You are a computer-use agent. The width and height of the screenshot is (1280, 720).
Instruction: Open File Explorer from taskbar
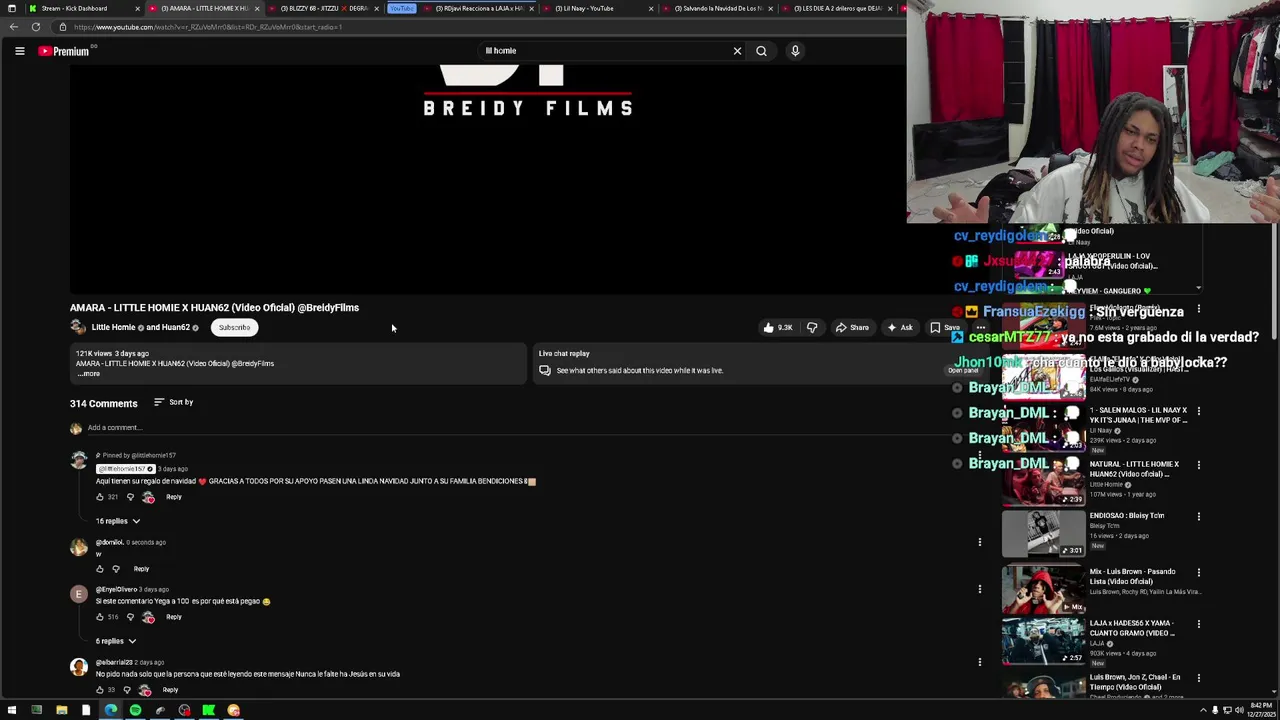61,711
